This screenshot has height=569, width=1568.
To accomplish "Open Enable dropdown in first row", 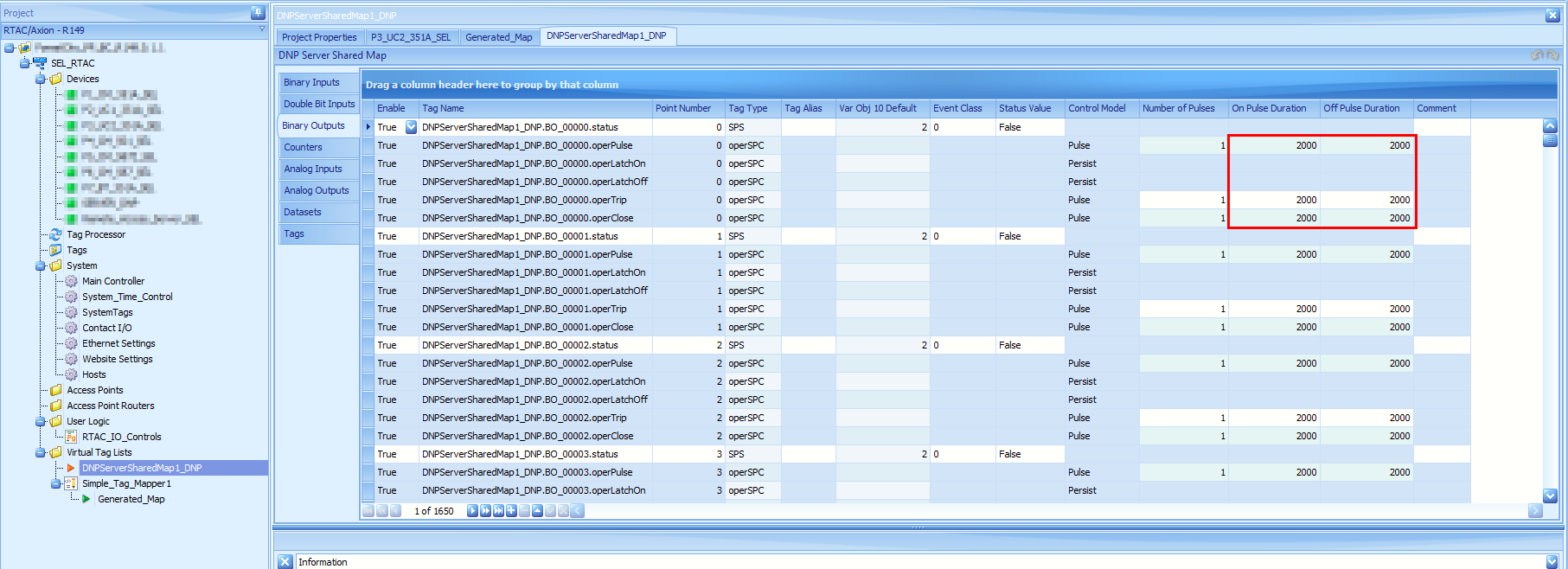I will (411, 127).
